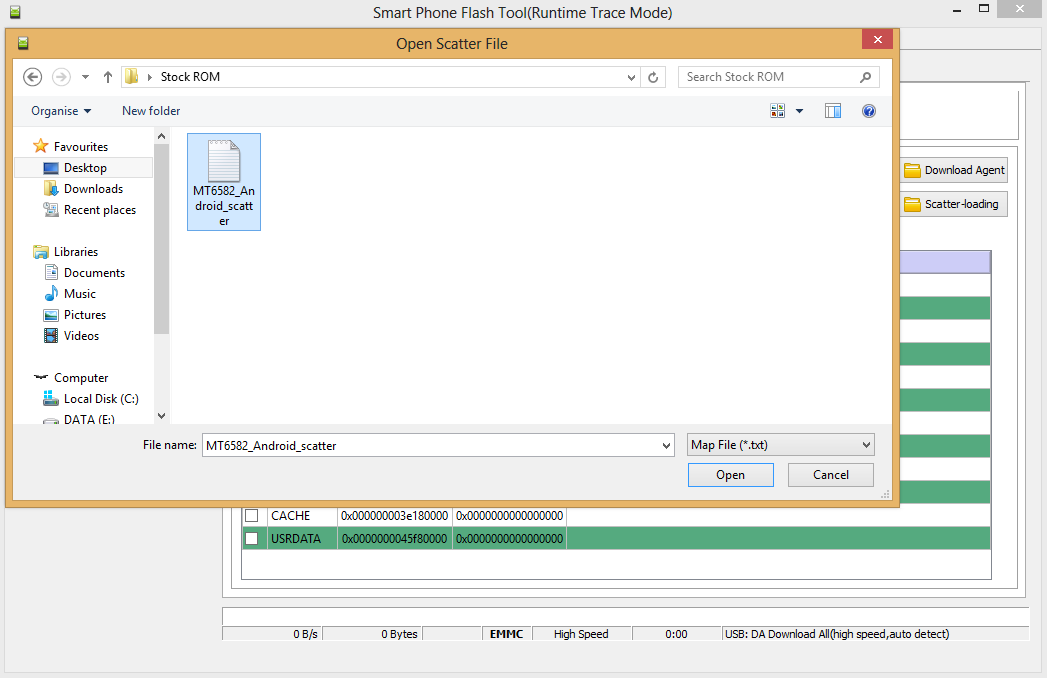Expand the File name history dropdown

666,445
